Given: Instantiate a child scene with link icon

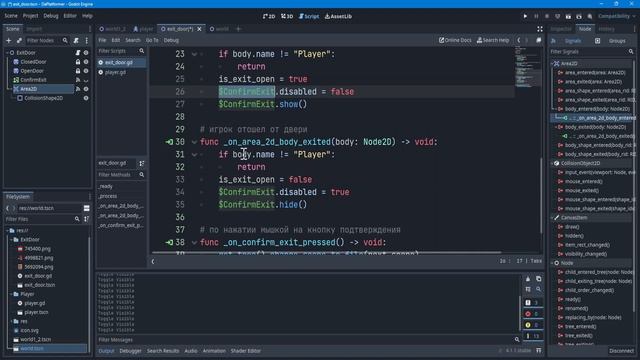Looking at the screenshot, I should click(19, 40).
